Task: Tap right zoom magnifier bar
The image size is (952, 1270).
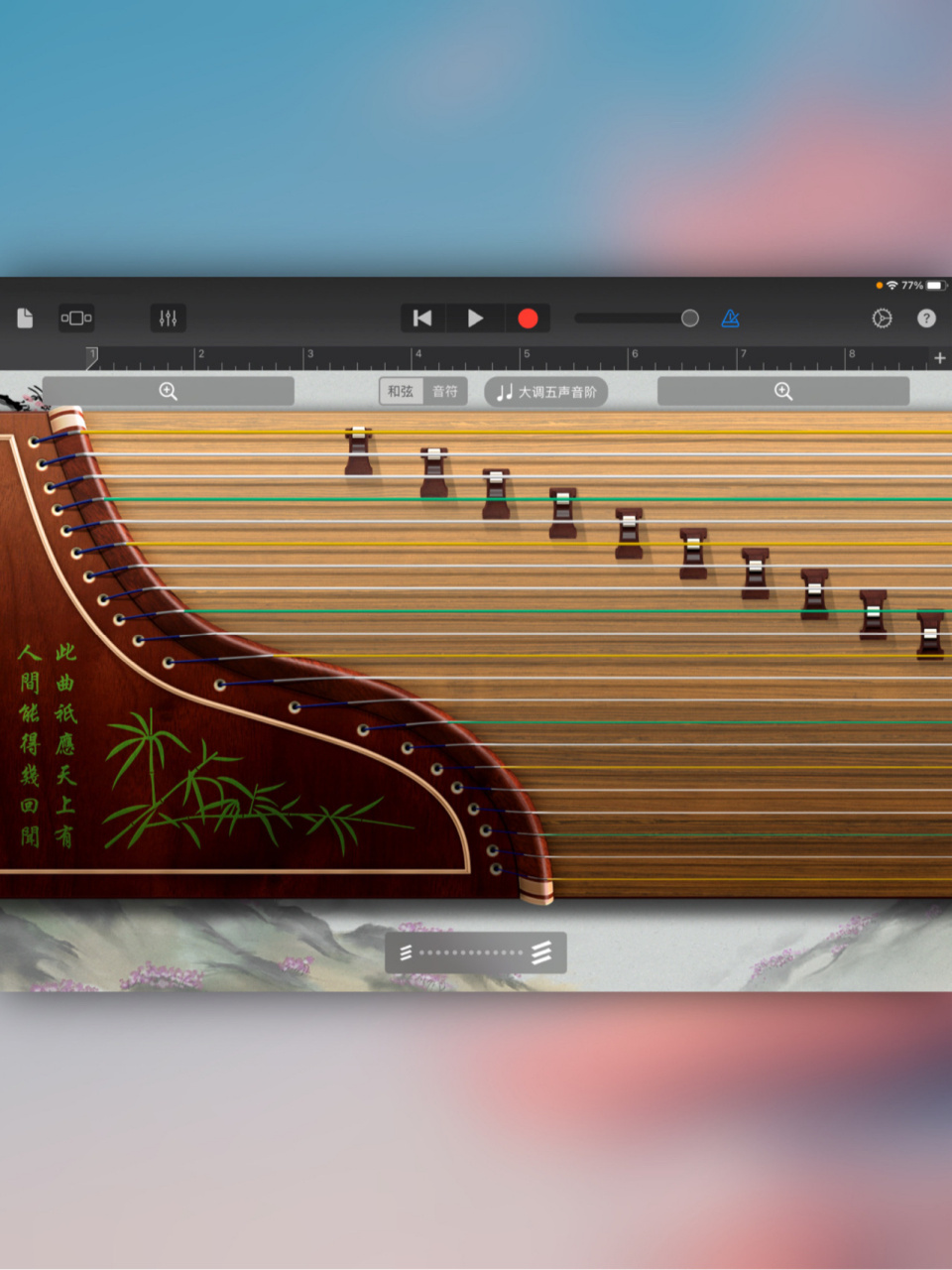Action: 783,391
